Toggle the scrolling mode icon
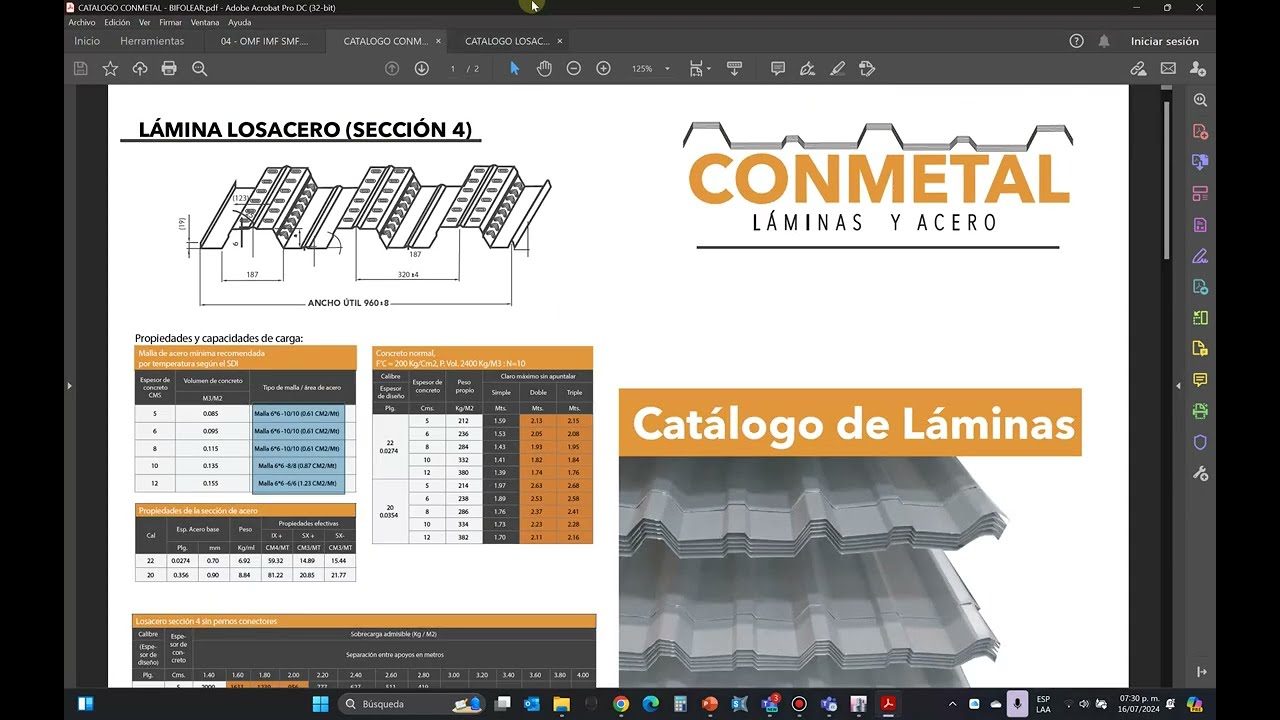1280x720 pixels. 734,68
